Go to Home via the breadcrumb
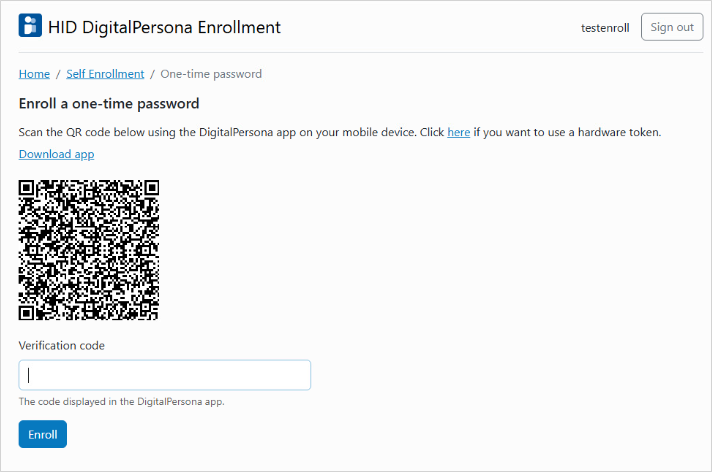Screen dimensions: 712x472 [34, 74]
